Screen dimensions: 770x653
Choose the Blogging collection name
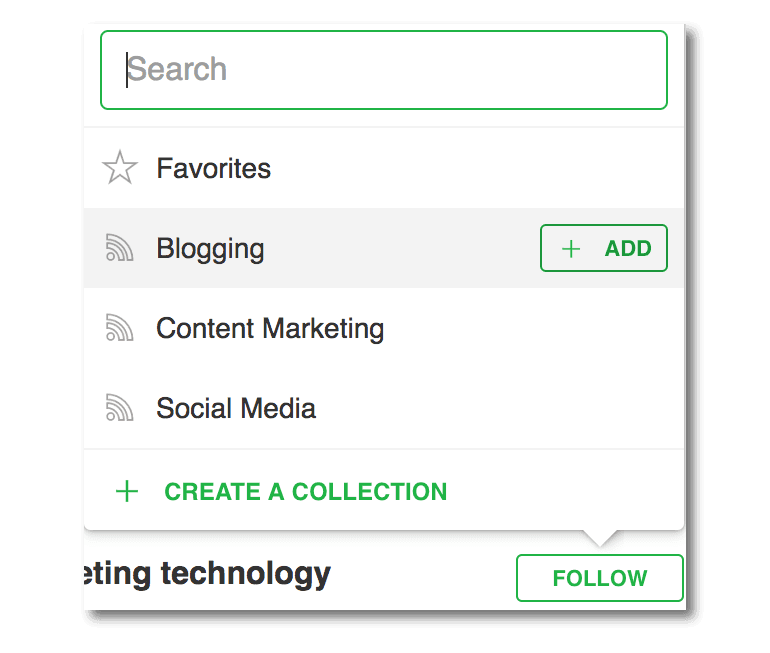coord(210,248)
